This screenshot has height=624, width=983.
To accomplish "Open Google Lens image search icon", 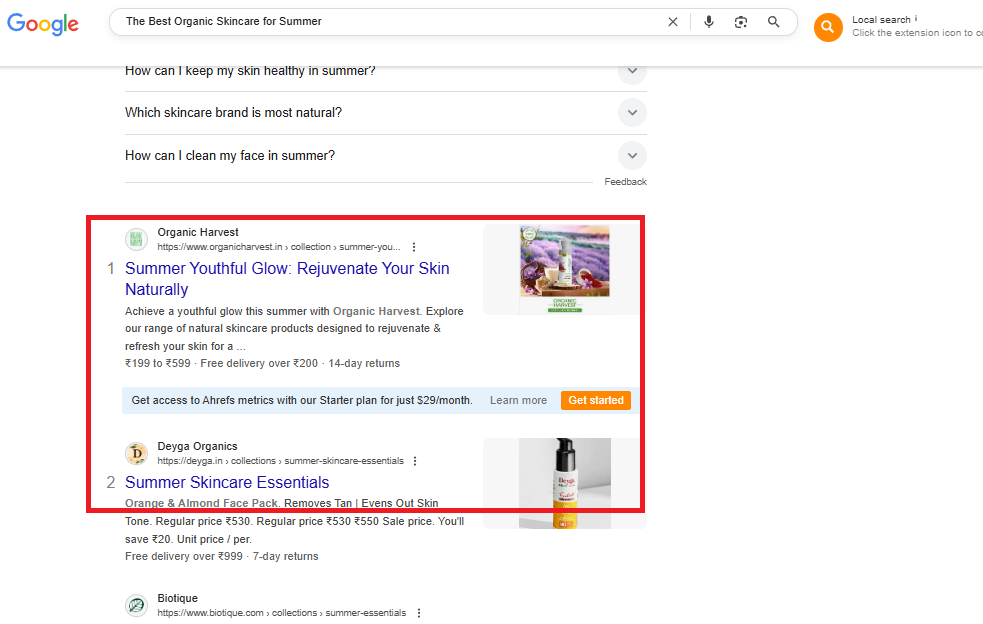I will coord(741,22).
